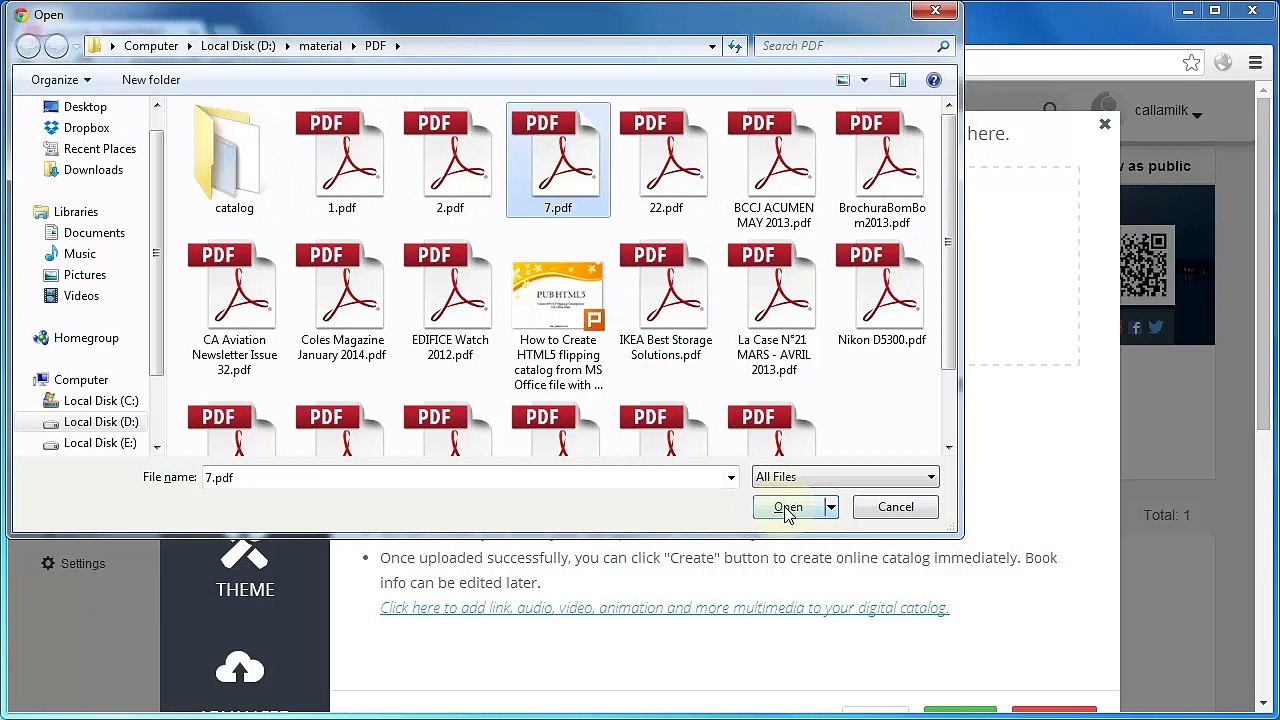Open Settings in the web page sidebar
This screenshot has width=1280, height=720.
coord(72,564)
